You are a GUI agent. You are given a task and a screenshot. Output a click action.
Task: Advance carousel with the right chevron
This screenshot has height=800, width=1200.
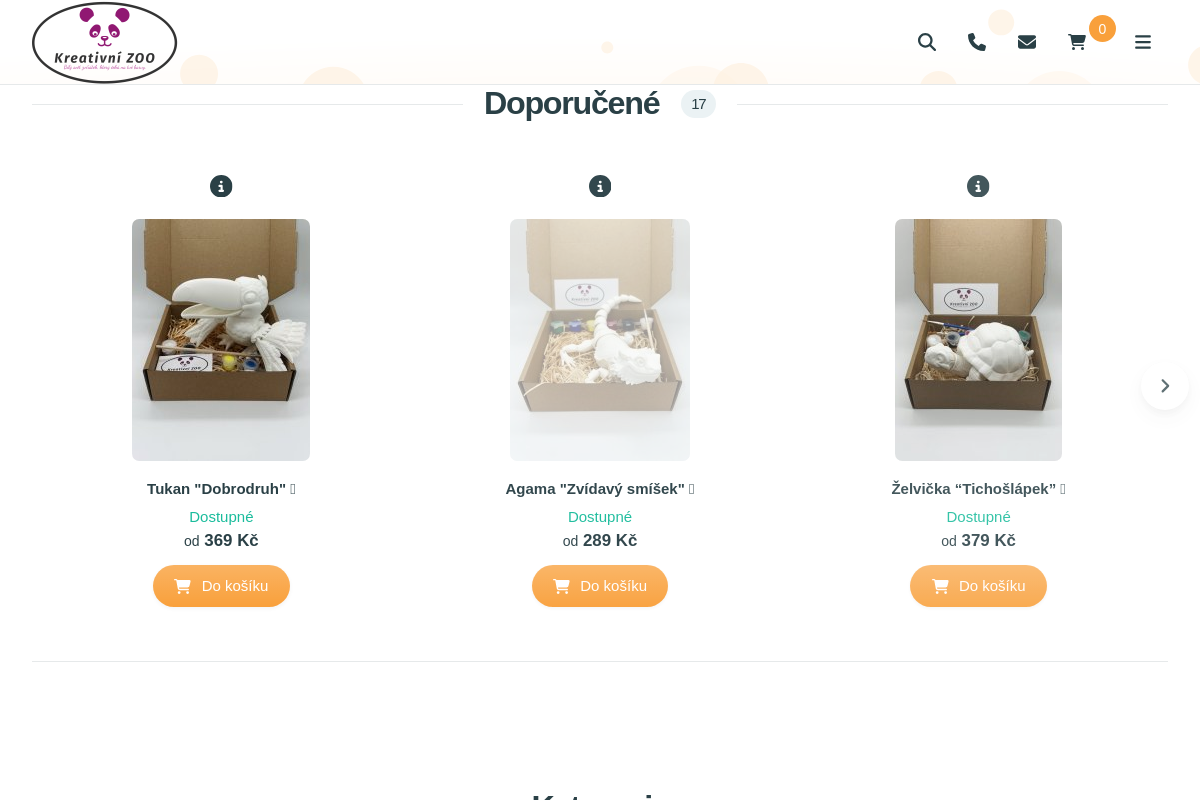tap(1165, 386)
